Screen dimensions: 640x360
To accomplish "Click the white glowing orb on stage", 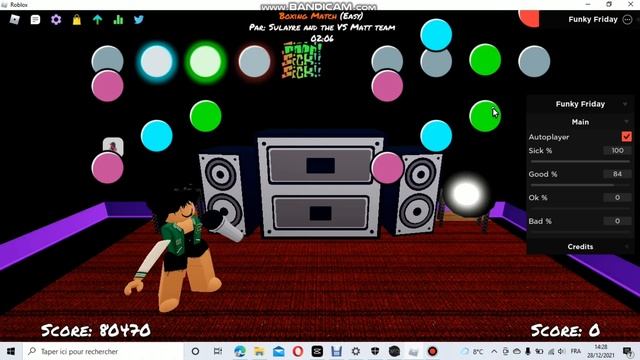I will [466, 194].
